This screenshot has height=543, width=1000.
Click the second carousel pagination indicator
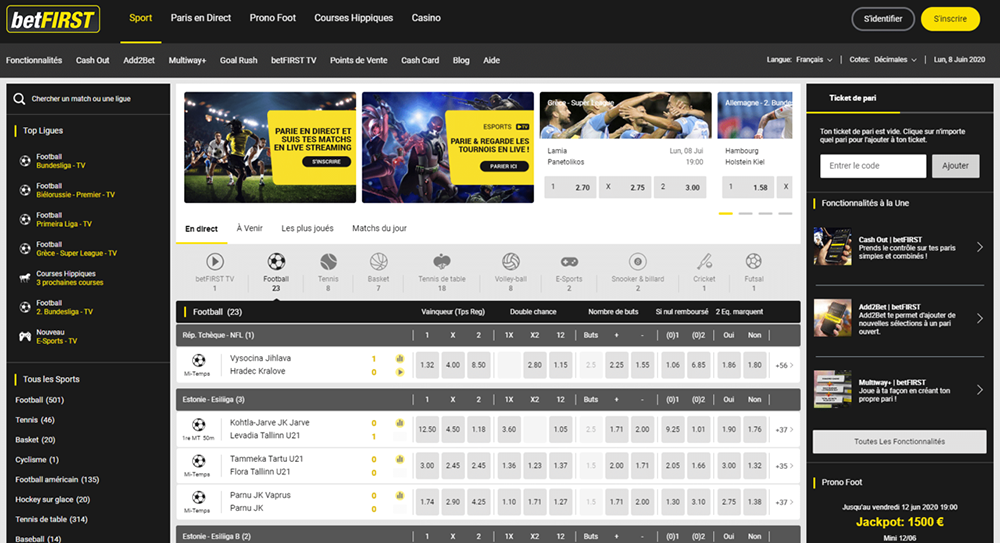745,213
